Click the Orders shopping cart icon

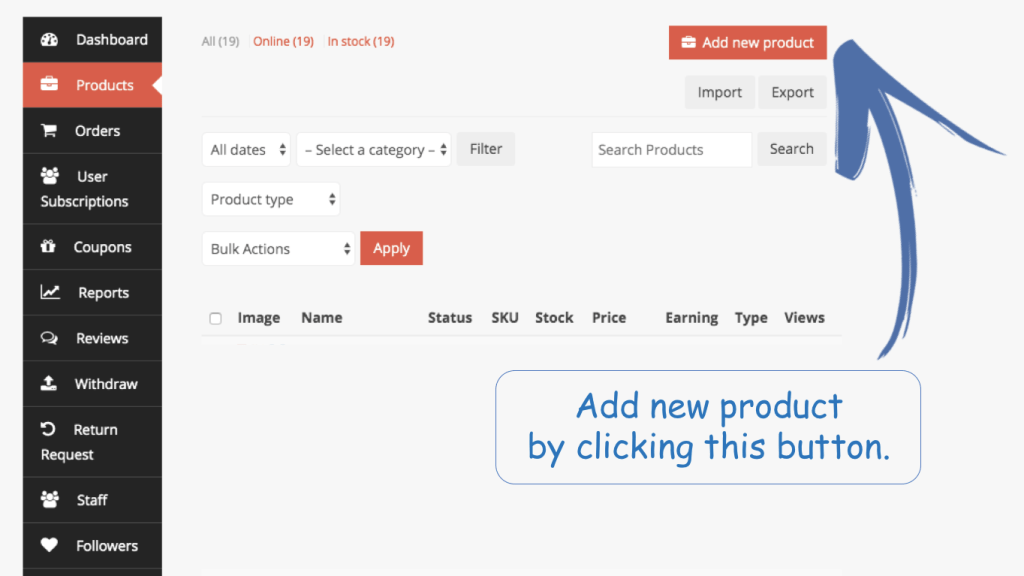coord(48,131)
